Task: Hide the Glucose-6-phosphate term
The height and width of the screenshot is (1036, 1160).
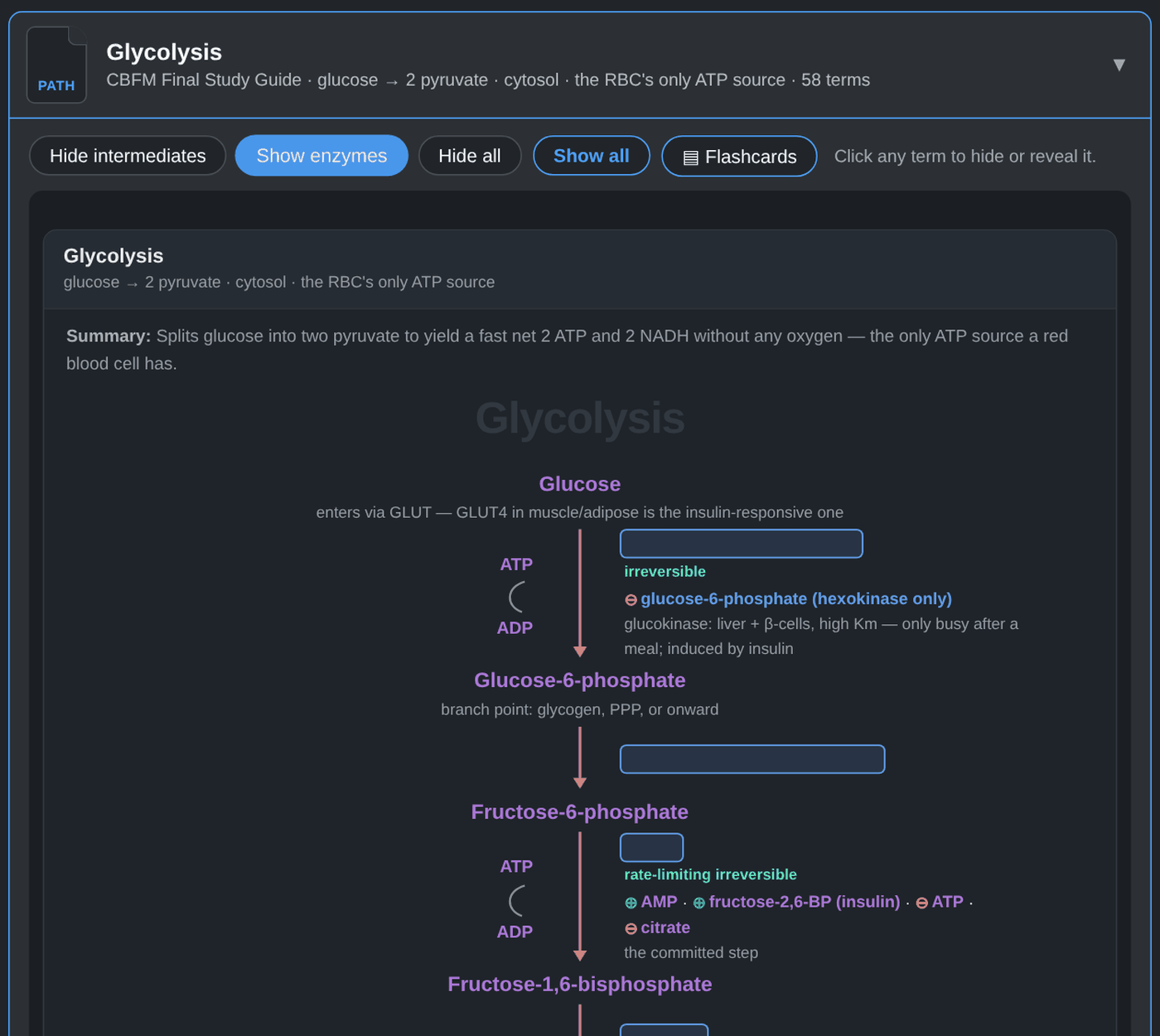Action: [x=580, y=680]
